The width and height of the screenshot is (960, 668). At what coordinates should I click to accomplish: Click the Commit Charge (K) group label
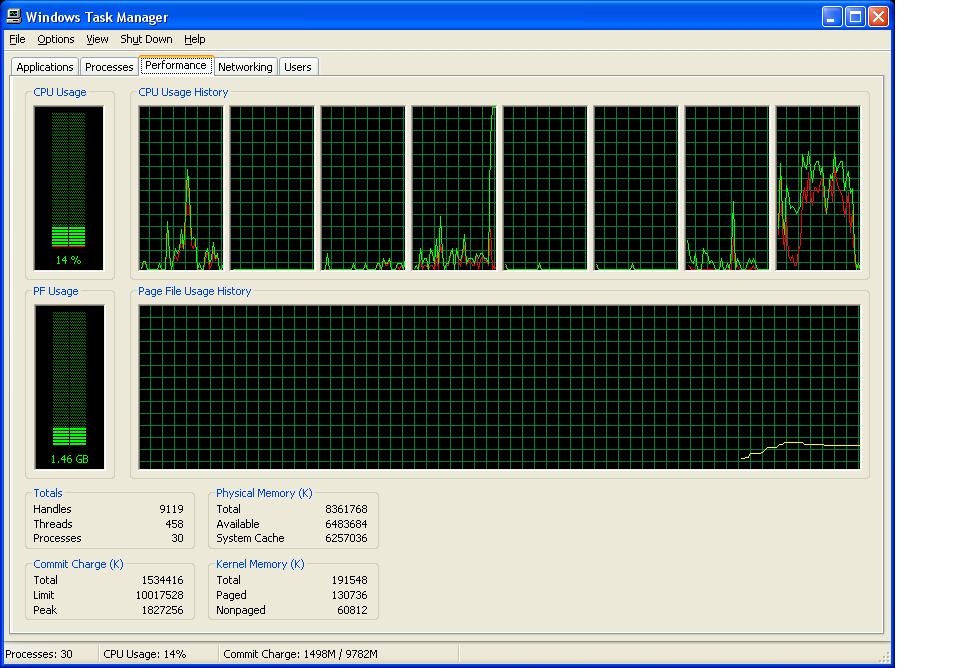78,565
